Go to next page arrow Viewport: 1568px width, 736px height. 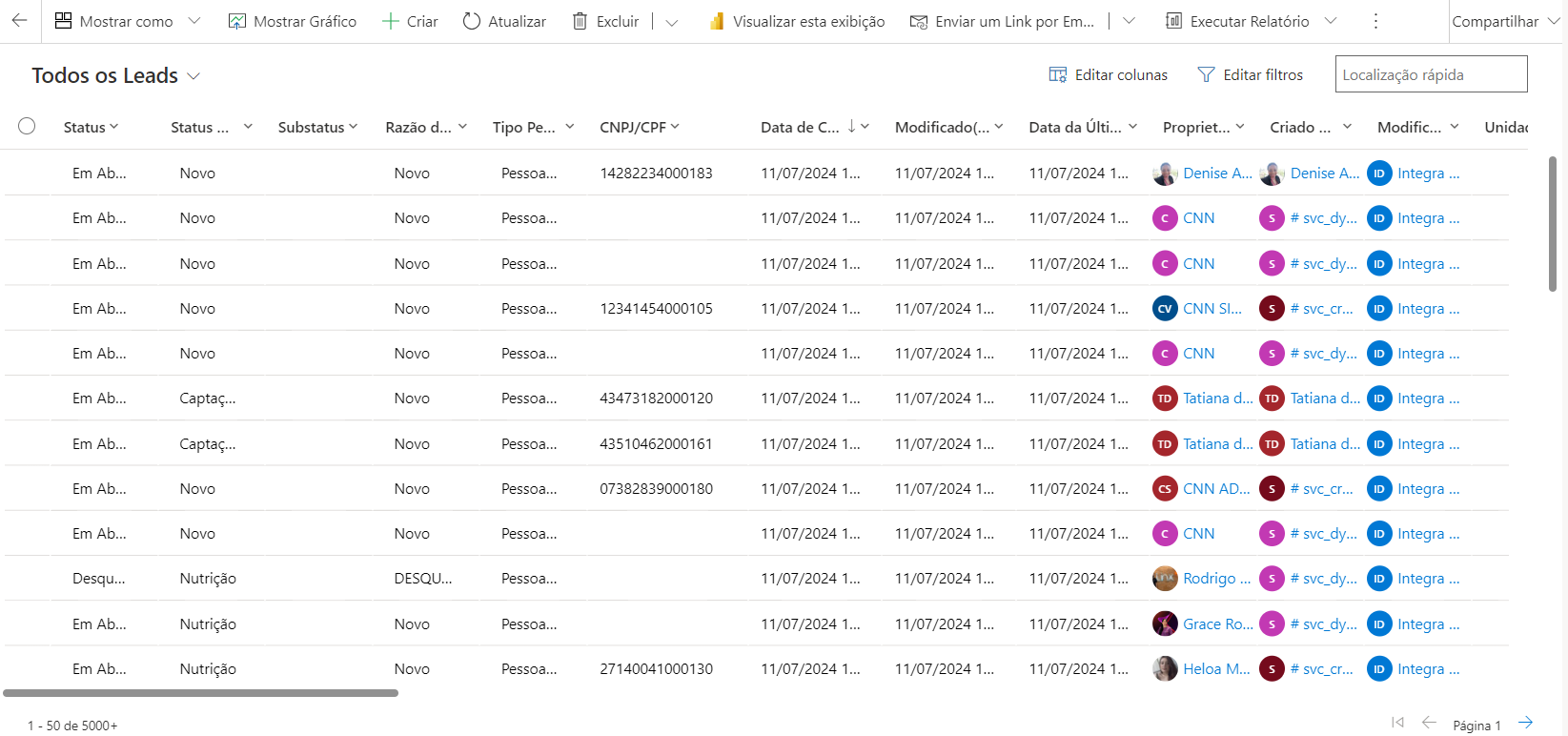tap(1525, 723)
